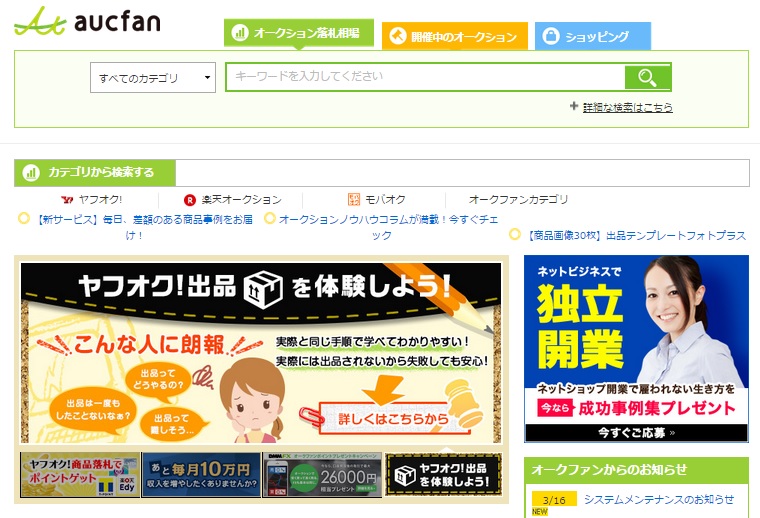Click the box icon in main banner title
The width and height of the screenshot is (760, 518).
(x=263, y=289)
